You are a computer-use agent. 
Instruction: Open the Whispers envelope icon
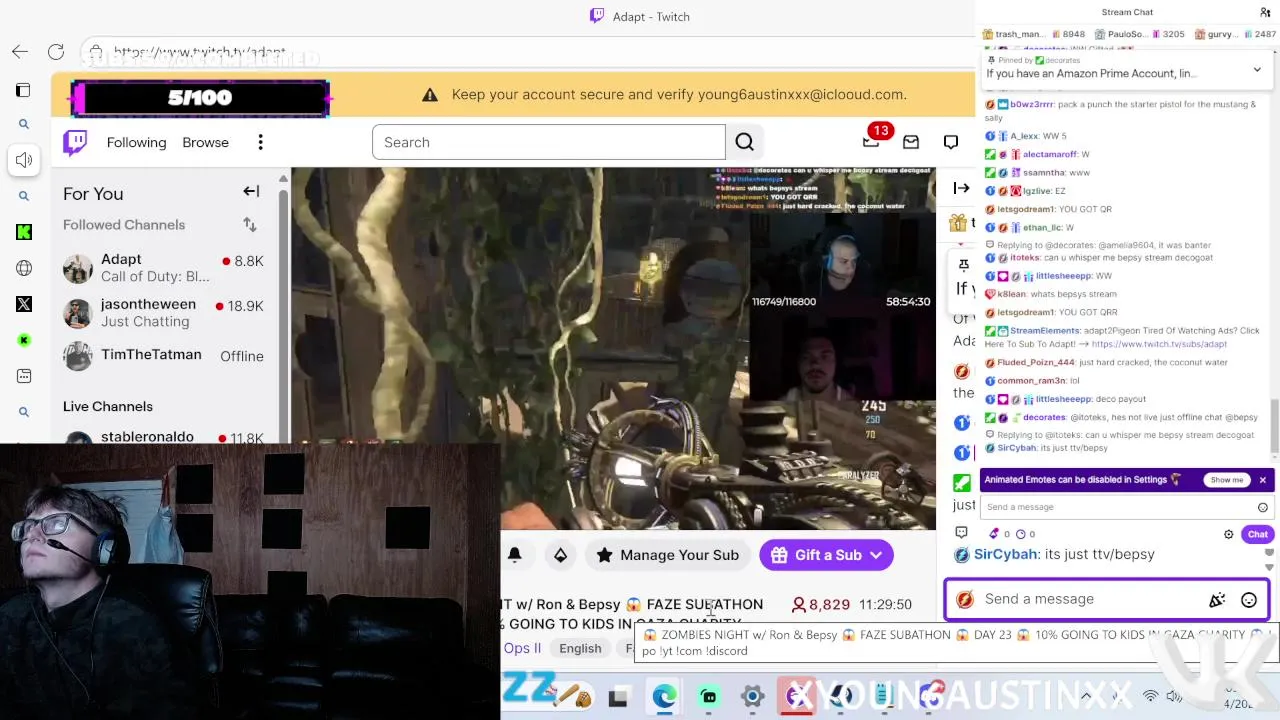click(910, 143)
